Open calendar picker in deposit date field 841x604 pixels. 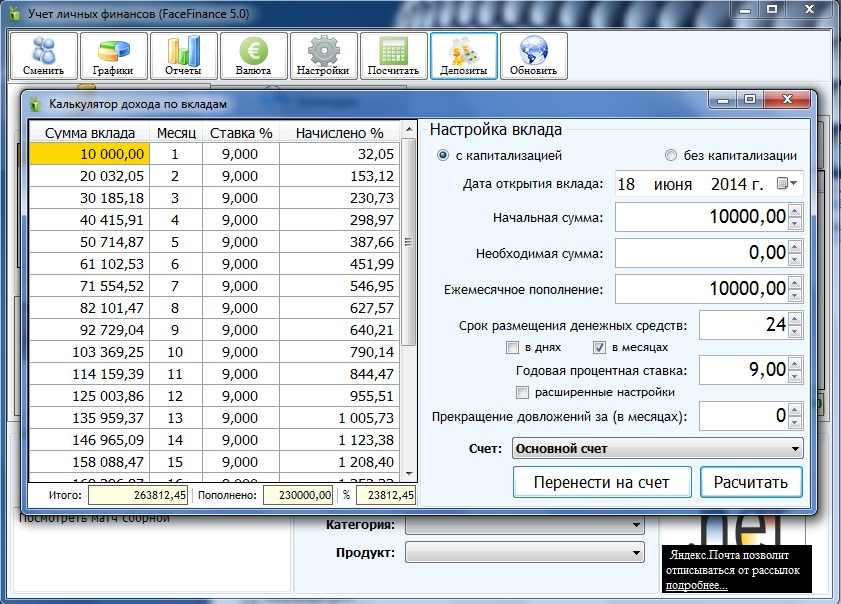[787, 183]
